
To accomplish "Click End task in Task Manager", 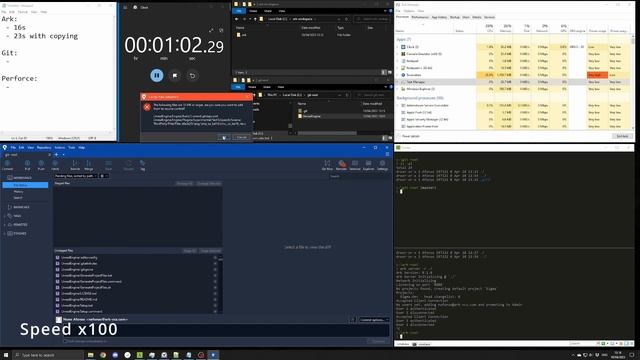I will (622, 136).
